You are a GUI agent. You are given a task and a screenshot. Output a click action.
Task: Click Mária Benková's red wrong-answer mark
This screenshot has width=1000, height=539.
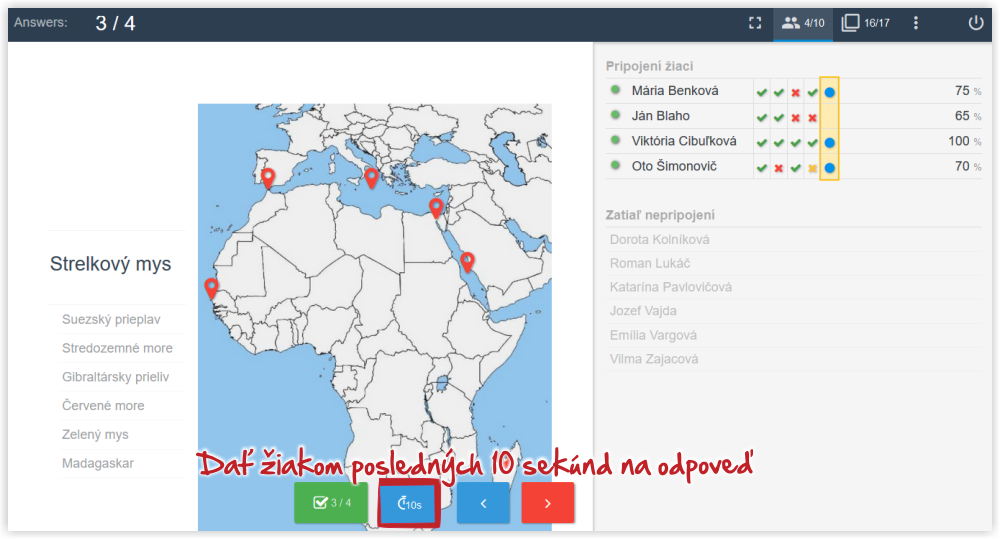pos(795,92)
